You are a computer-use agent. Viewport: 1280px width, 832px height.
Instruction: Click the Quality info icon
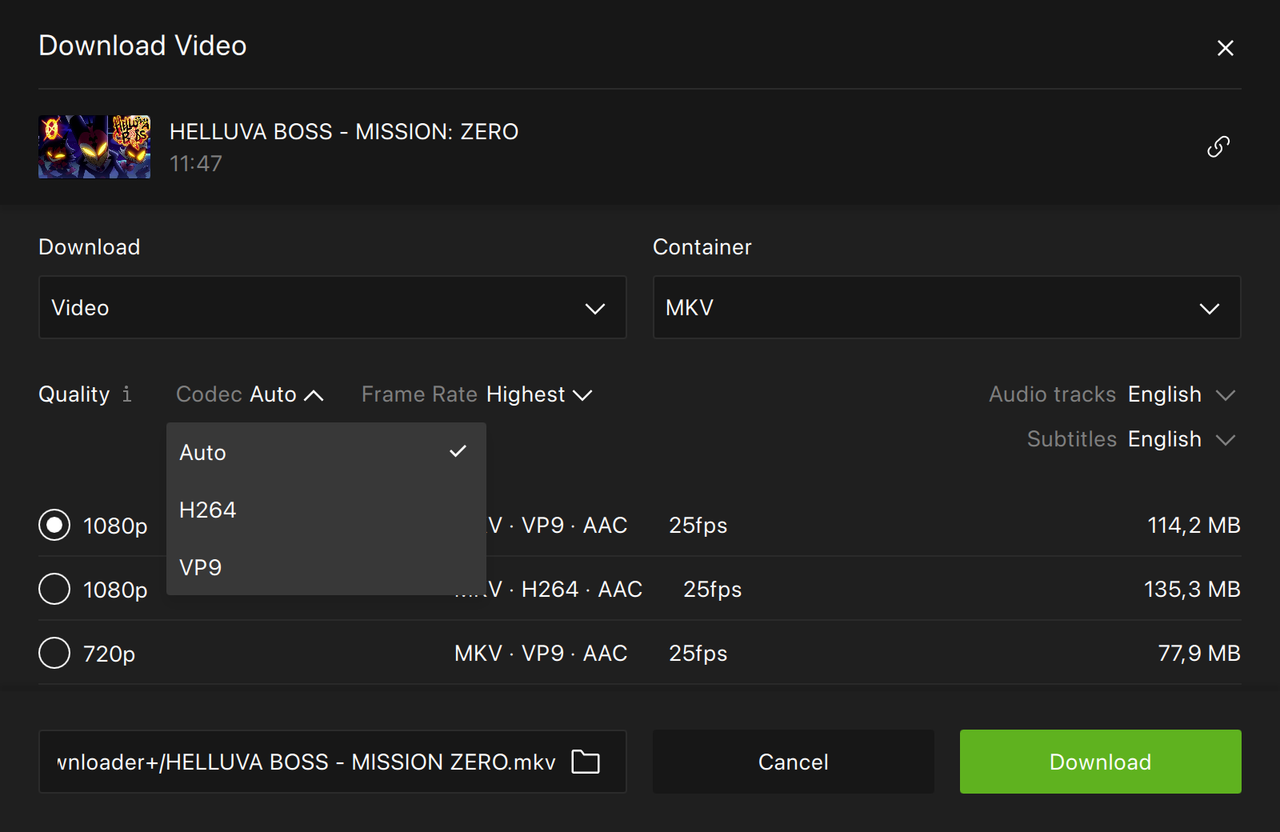[127, 394]
